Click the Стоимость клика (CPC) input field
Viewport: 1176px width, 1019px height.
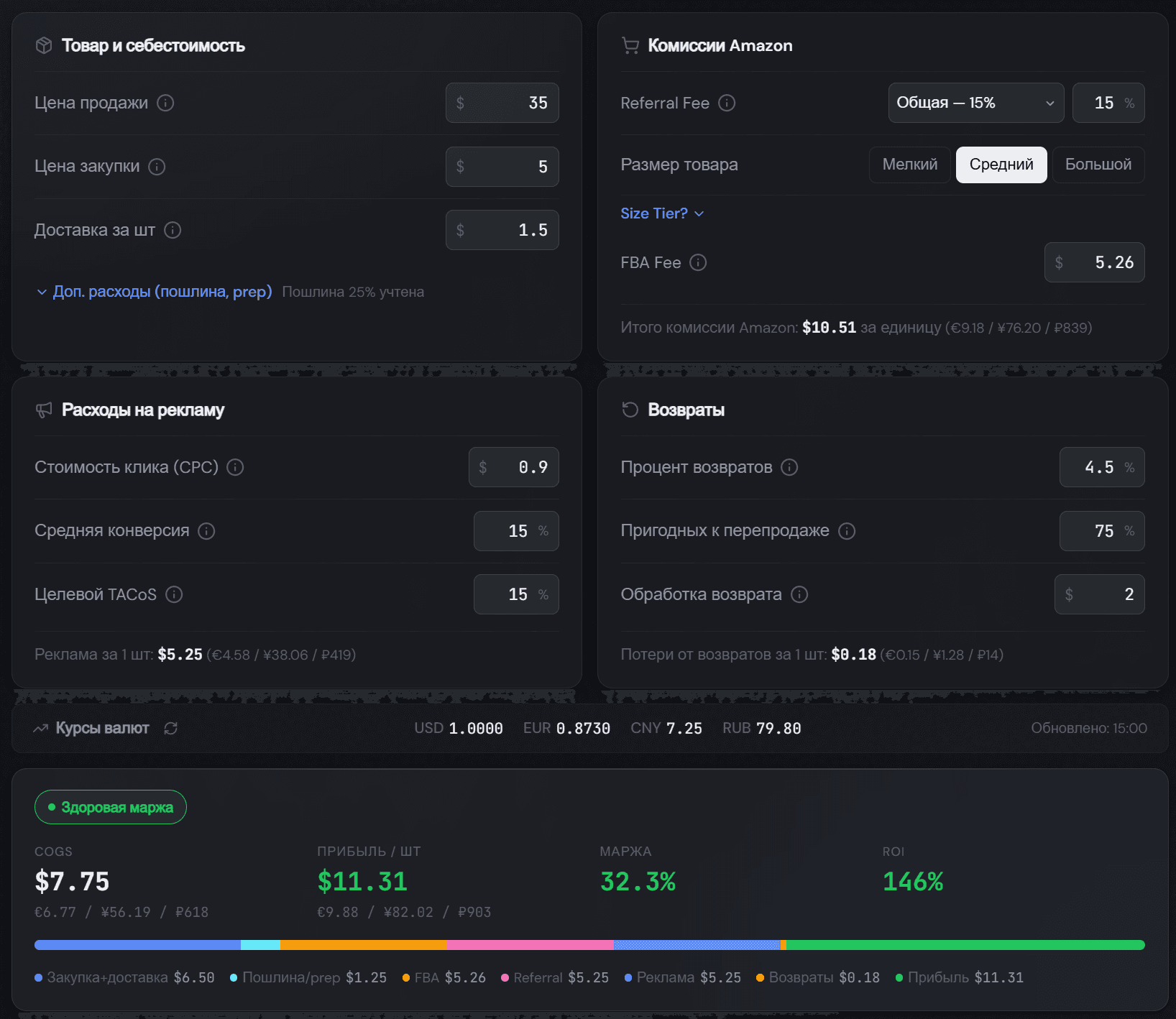click(513, 467)
